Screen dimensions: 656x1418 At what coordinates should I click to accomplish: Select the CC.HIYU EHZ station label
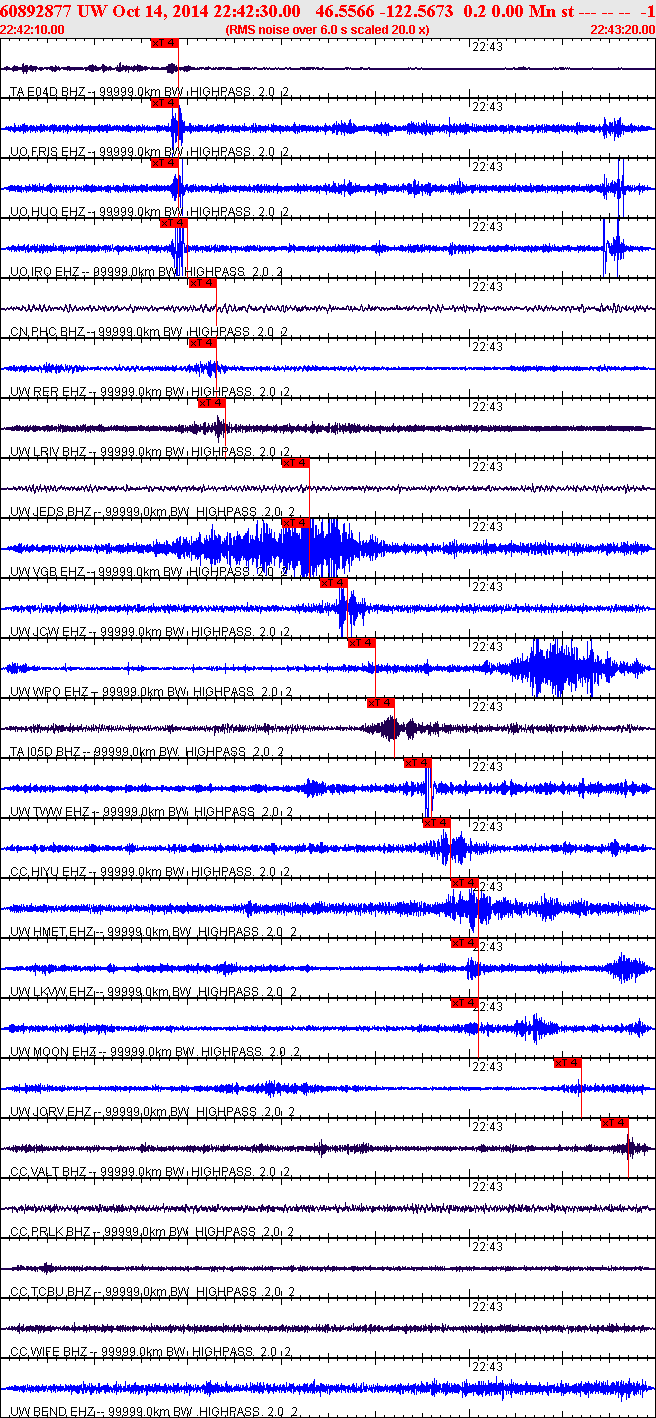[48, 871]
